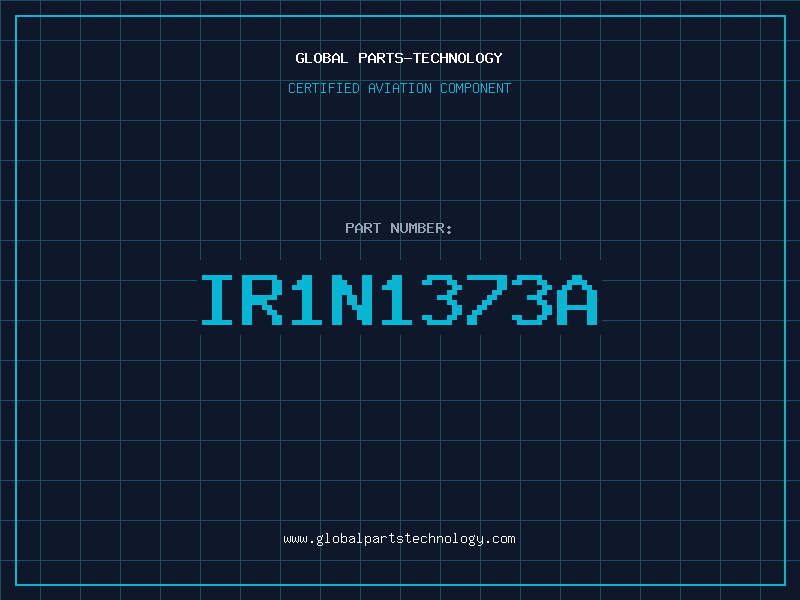Viewport: 800px width, 600px height.
Task: Select the part number IR1N1373A
Action: point(399,300)
